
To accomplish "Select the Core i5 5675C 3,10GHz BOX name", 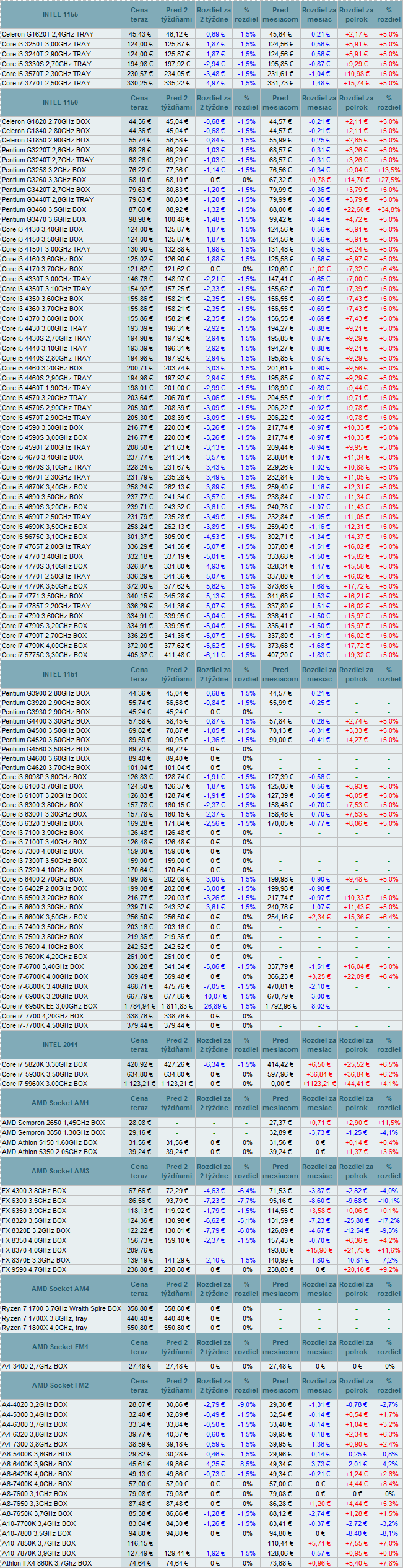I will click(x=45, y=537).
